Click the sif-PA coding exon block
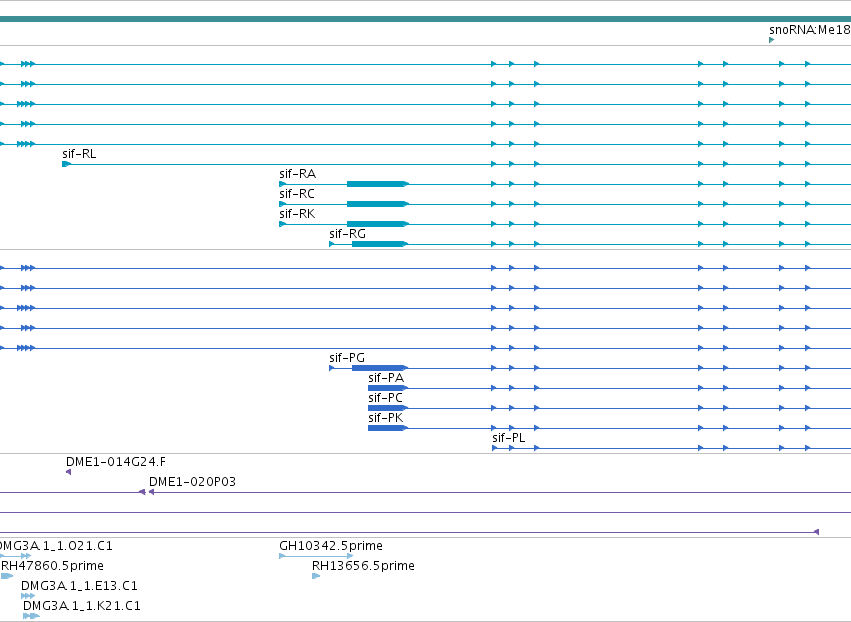The height and width of the screenshot is (622, 851). [x=387, y=388]
